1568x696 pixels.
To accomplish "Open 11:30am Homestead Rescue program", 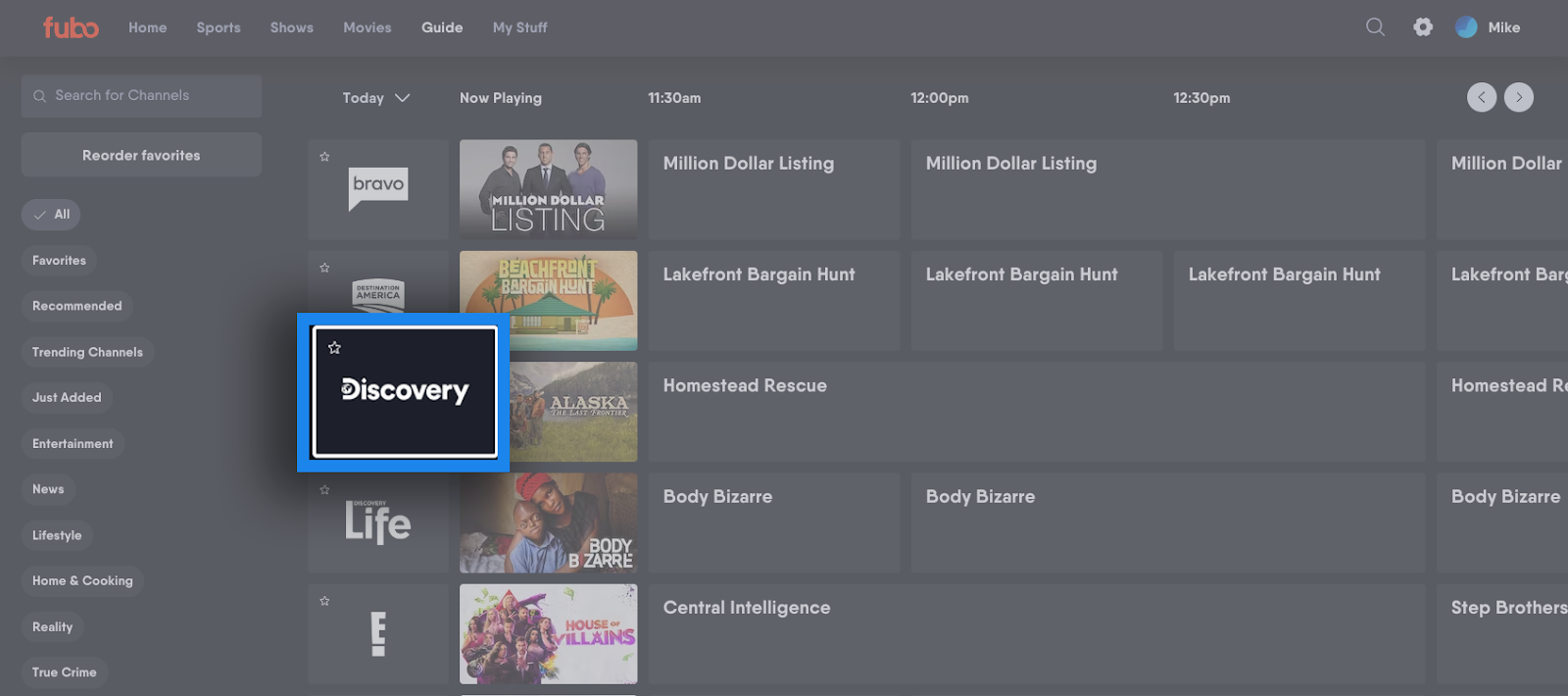I will pos(1036,412).
